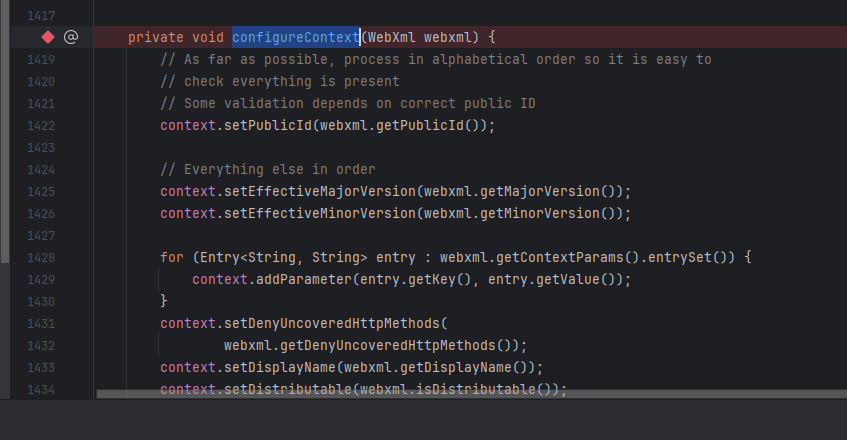The width and height of the screenshot is (847, 440).
Task: Click setEffectiveMajorVersion in the code
Action: pos(320,191)
